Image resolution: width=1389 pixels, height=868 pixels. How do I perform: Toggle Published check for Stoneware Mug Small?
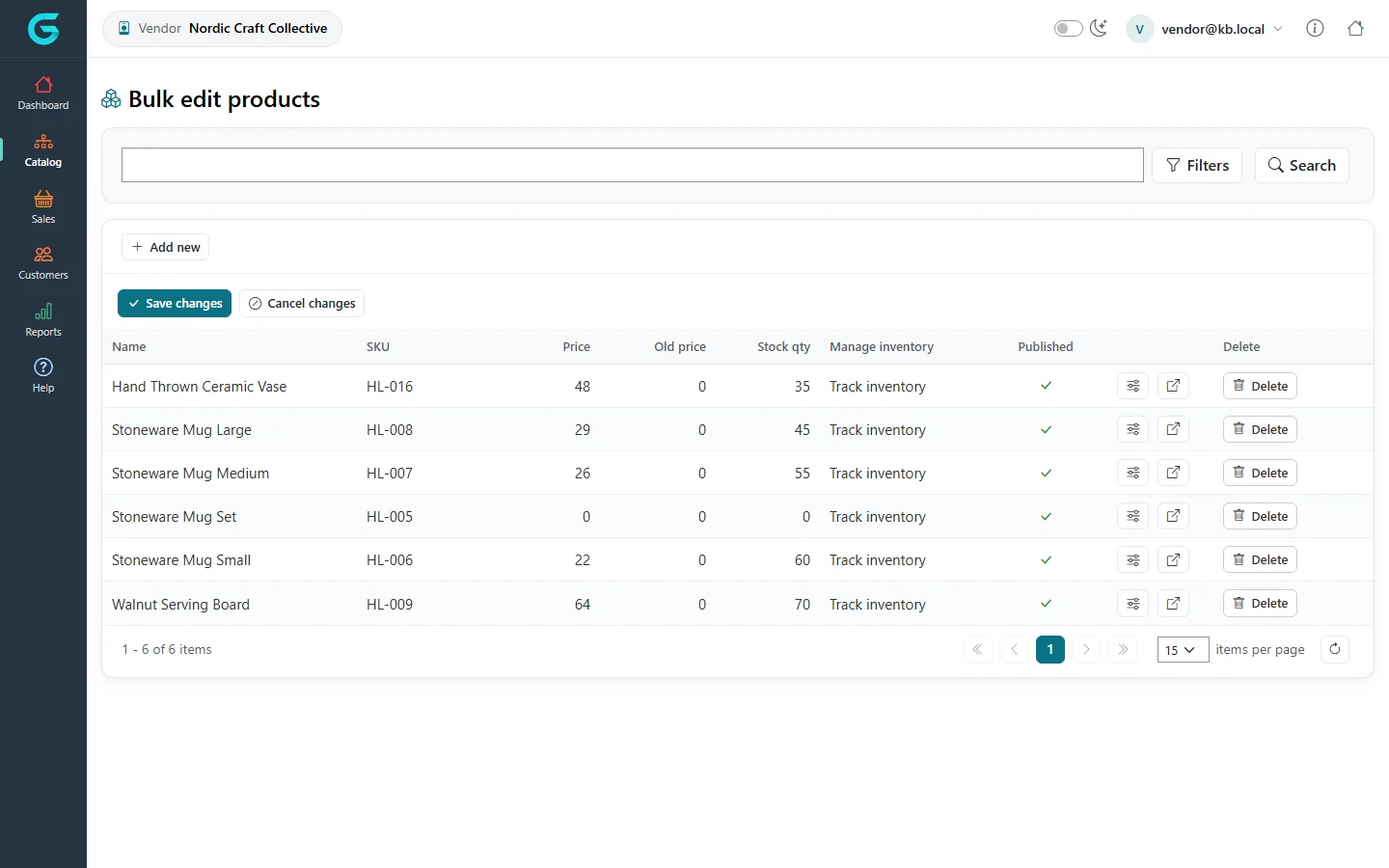pyautogui.click(x=1046, y=559)
